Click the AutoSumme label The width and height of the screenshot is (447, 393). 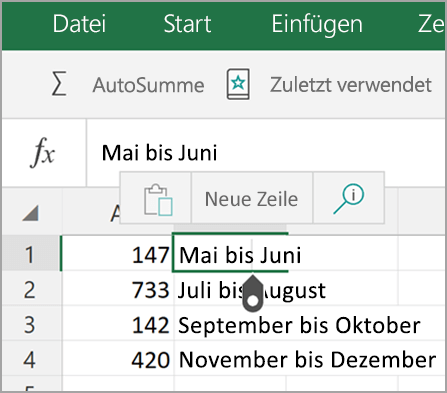pos(148,85)
